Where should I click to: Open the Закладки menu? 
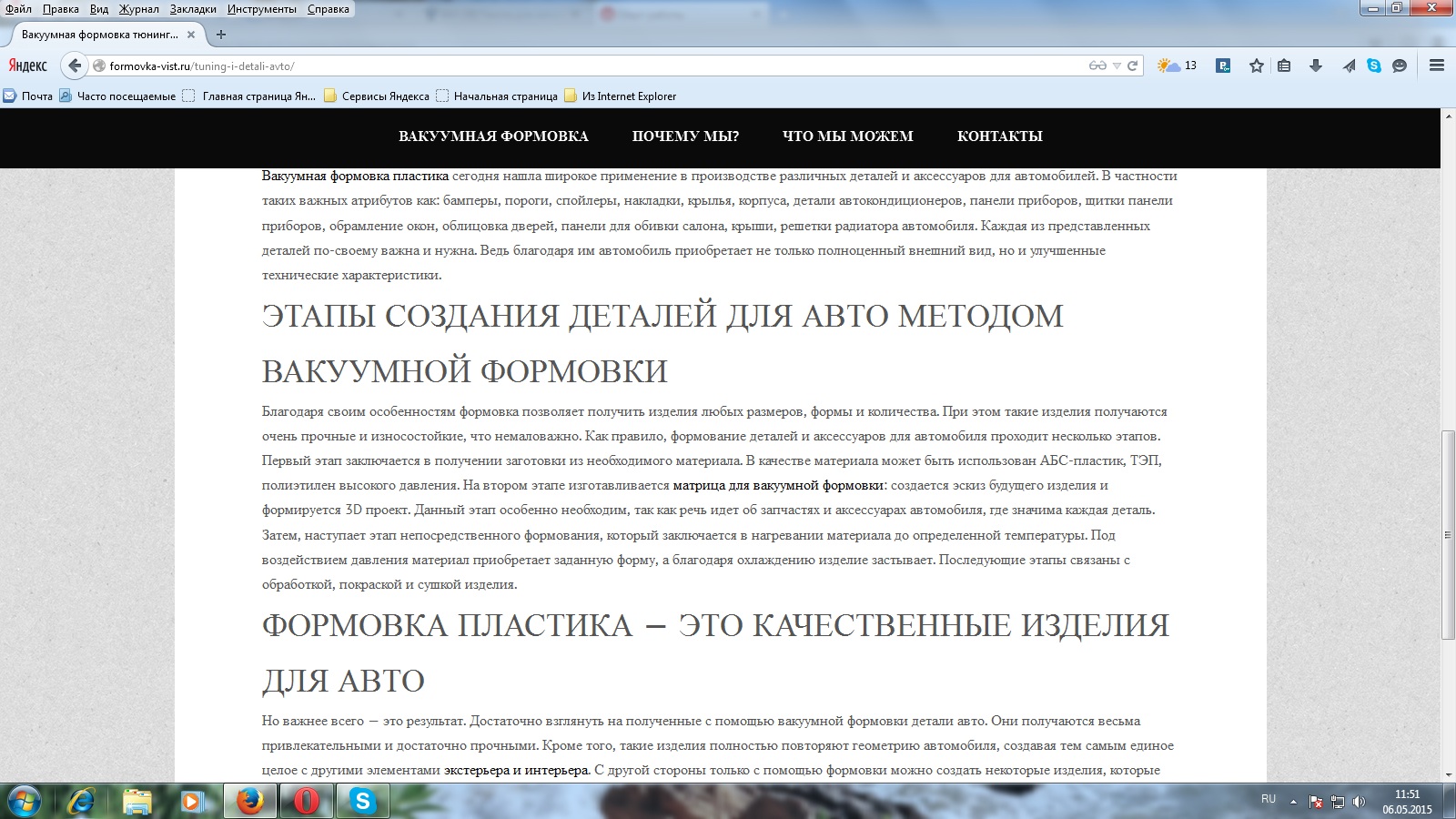193,9
